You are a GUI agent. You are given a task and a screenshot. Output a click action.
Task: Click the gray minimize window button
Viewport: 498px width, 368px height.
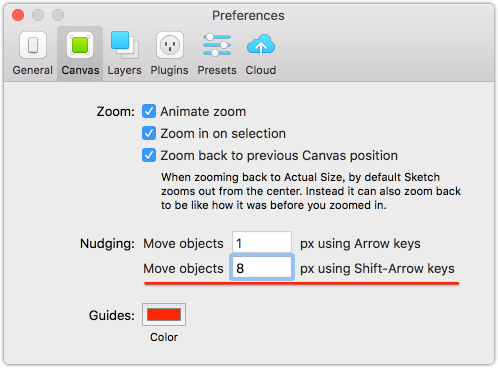point(38,15)
